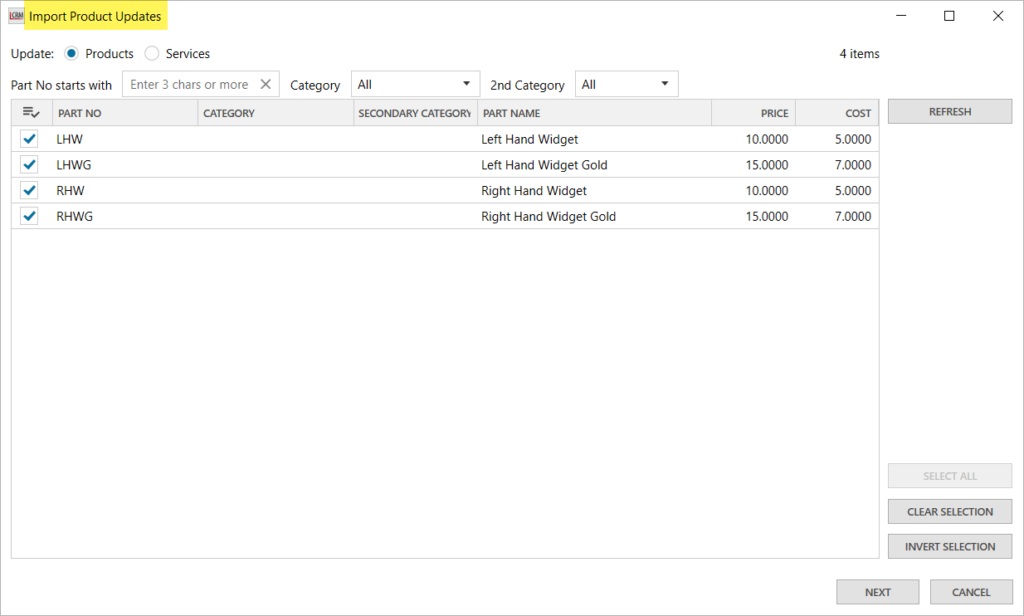Image resolution: width=1024 pixels, height=616 pixels.
Task: Click the Clear Selection button
Action: (x=949, y=512)
